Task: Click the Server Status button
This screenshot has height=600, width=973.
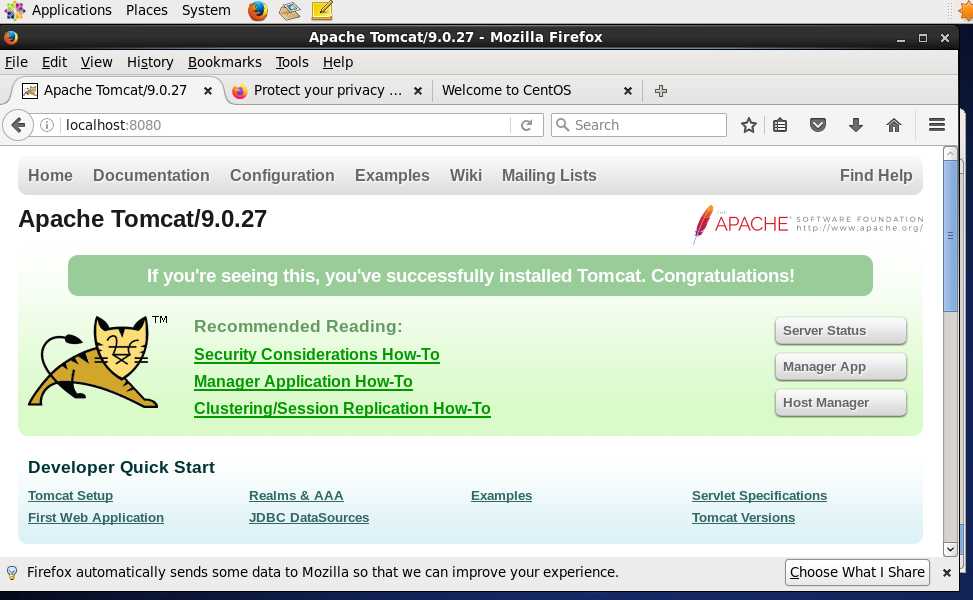Action: (x=840, y=331)
